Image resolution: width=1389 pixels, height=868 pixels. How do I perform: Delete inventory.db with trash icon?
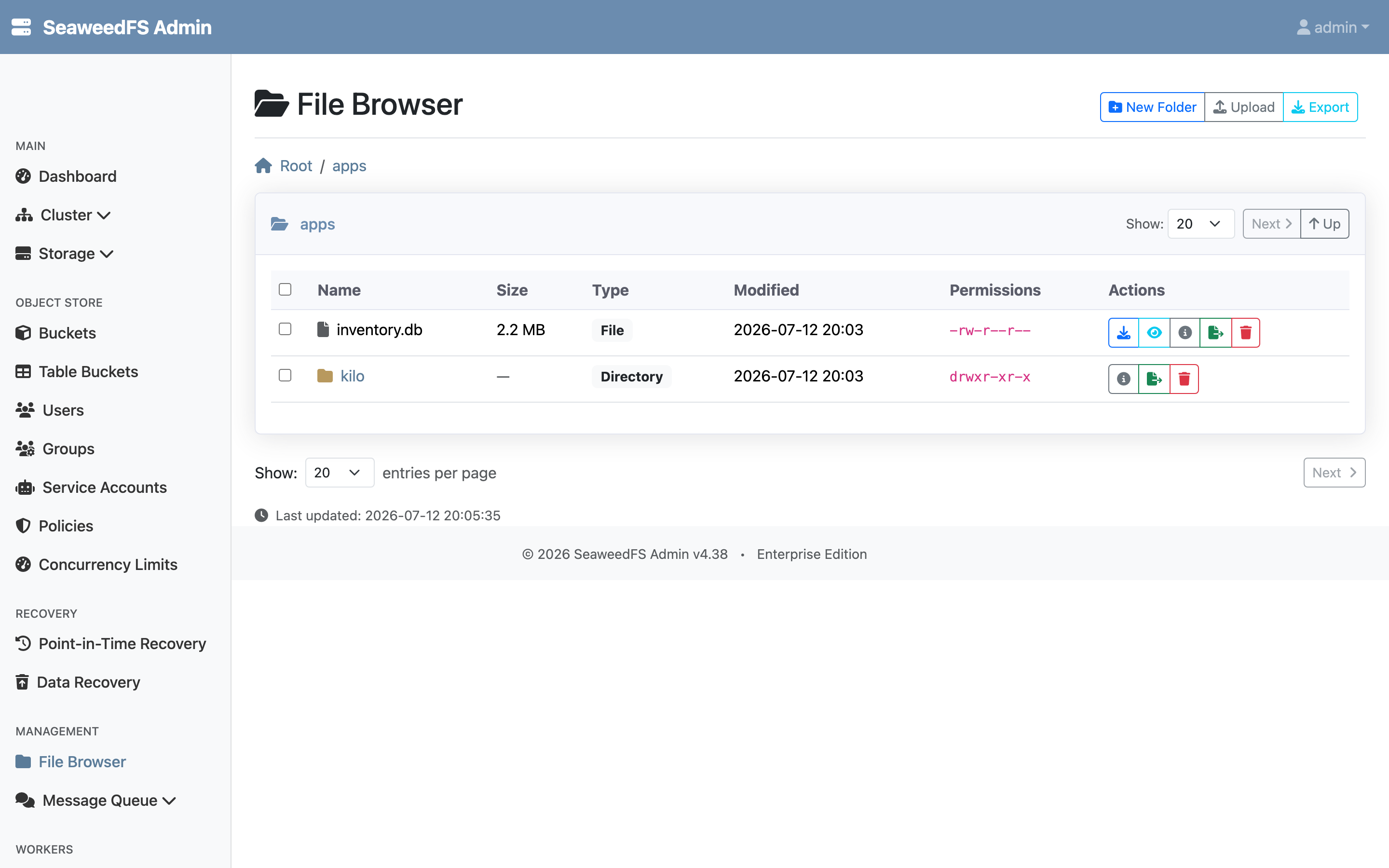pos(1245,332)
